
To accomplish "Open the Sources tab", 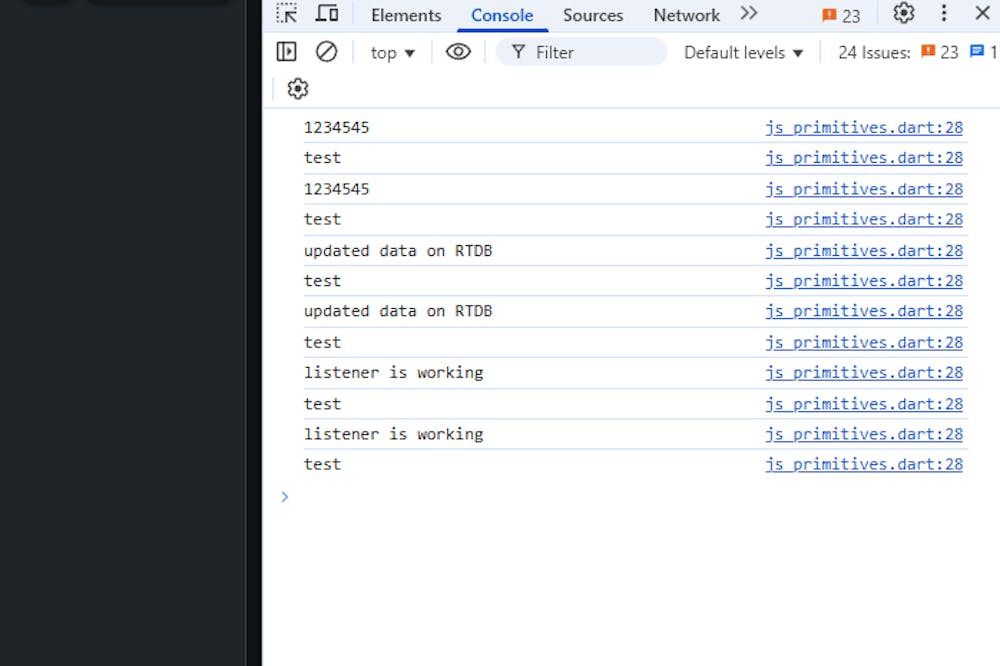I will point(593,15).
